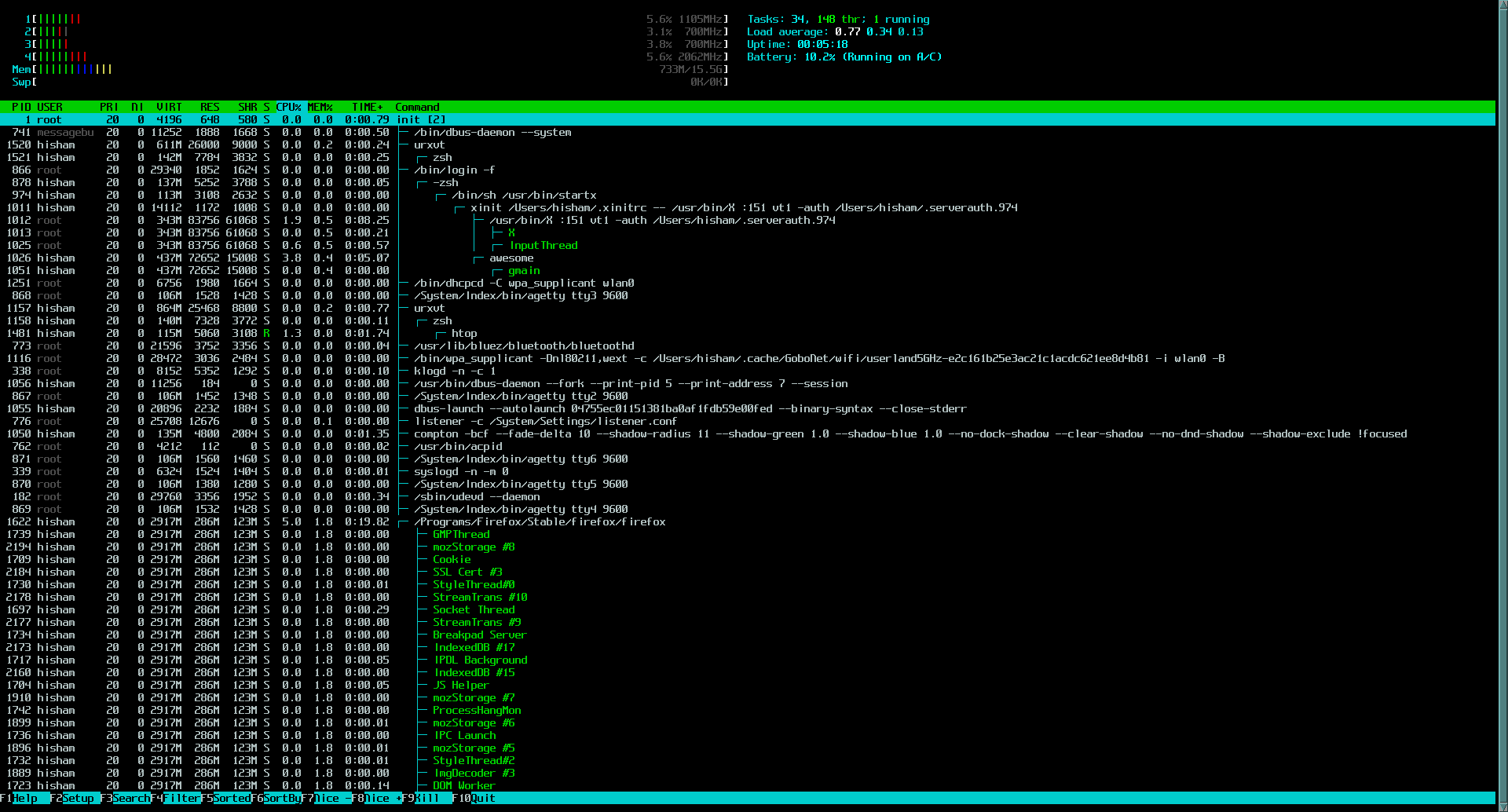Click F8 Nice + to lower priority

click(379, 798)
